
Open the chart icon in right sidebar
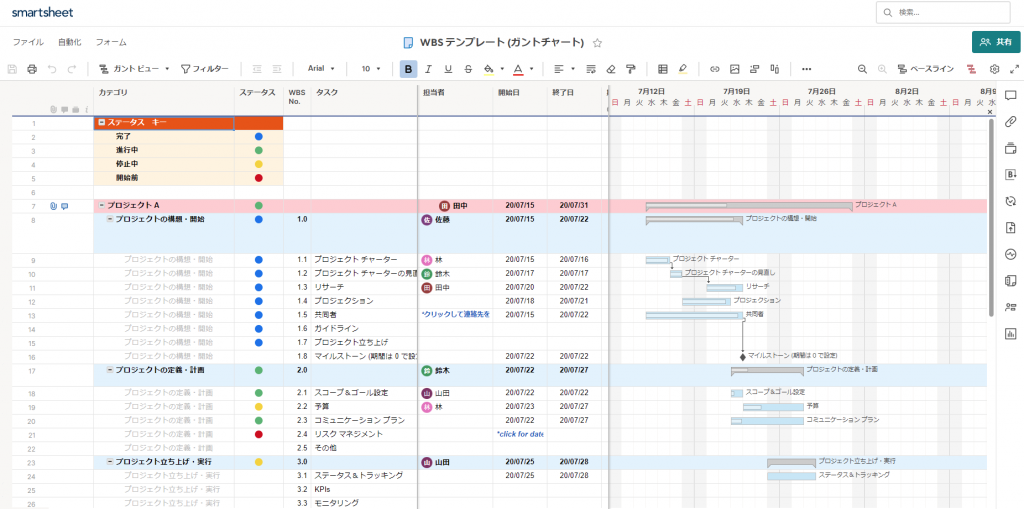(1011, 334)
